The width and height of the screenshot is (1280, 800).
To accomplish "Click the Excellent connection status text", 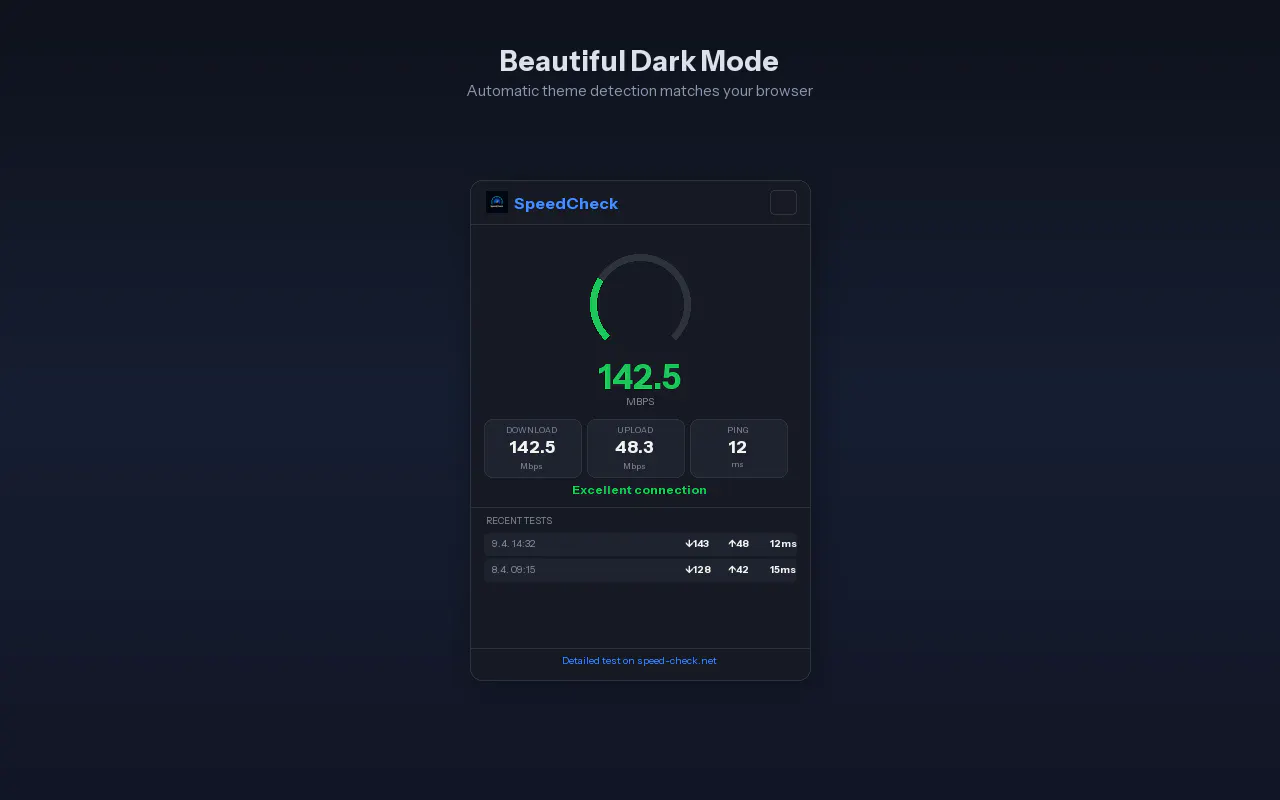I will point(639,490).
